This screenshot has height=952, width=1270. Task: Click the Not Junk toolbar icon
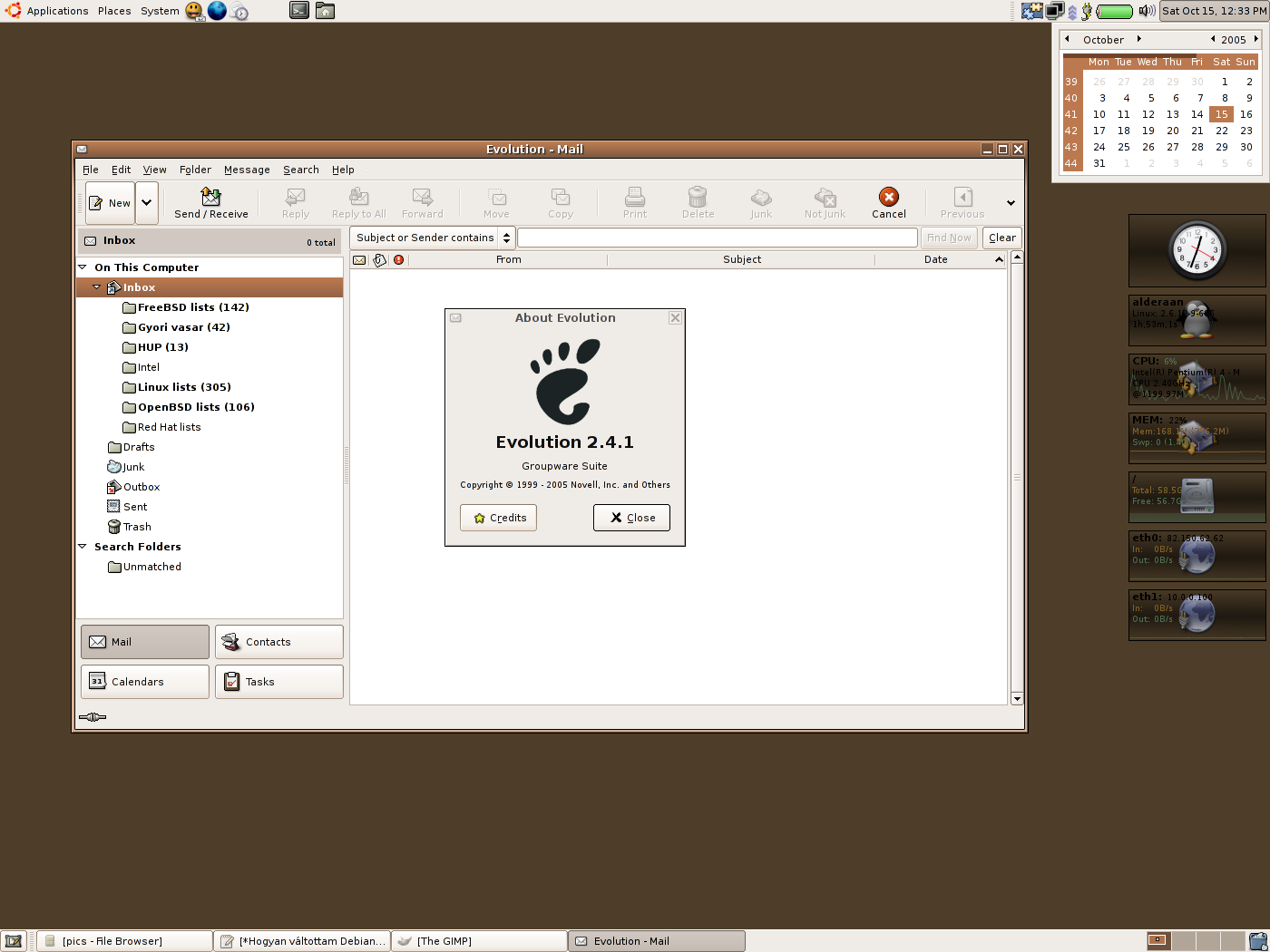pyautogui.click(x=825, y=197)
